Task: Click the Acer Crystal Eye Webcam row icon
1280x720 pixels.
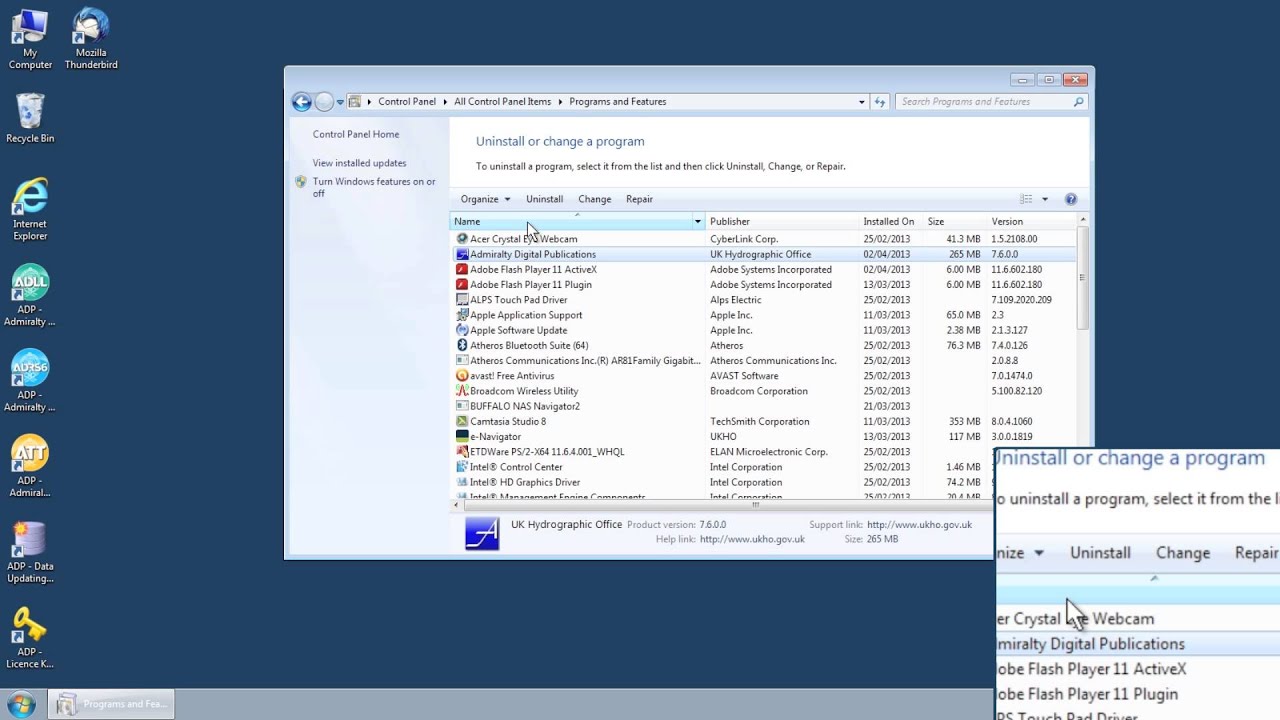Action: pyautogui.click(x=461, y=239)
